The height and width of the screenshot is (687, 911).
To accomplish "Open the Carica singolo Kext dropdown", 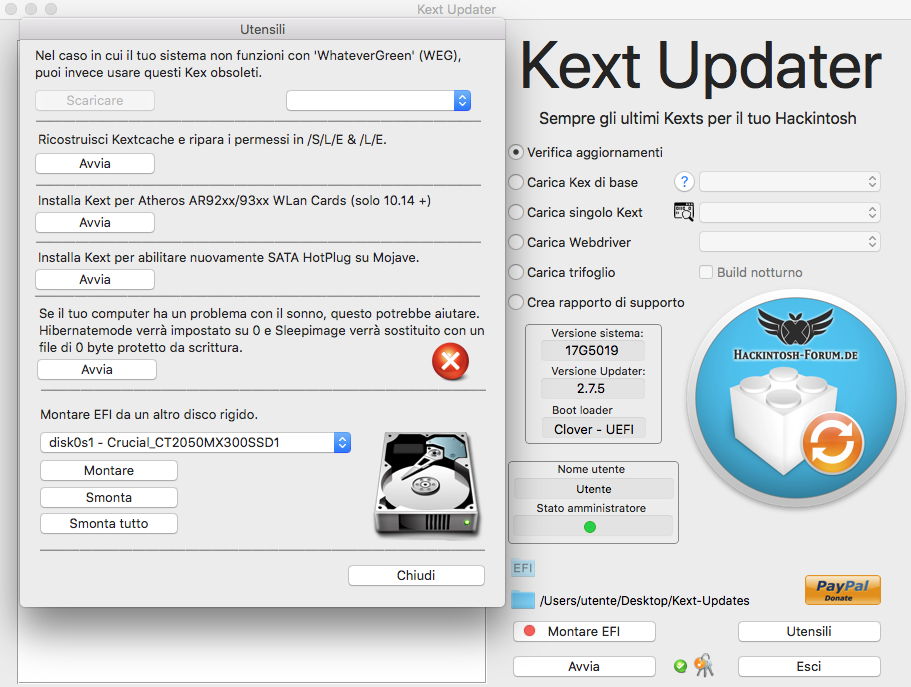I will click(790, 212).
